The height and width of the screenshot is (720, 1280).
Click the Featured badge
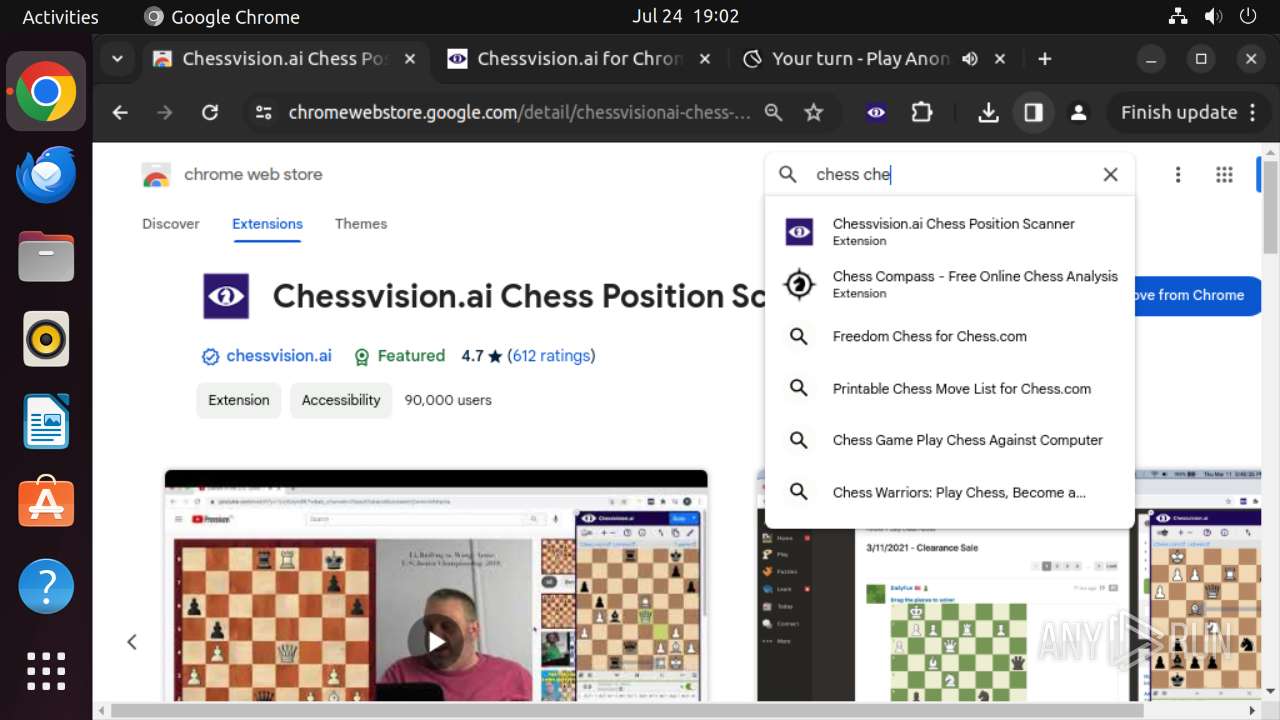(x=399, y=356)
